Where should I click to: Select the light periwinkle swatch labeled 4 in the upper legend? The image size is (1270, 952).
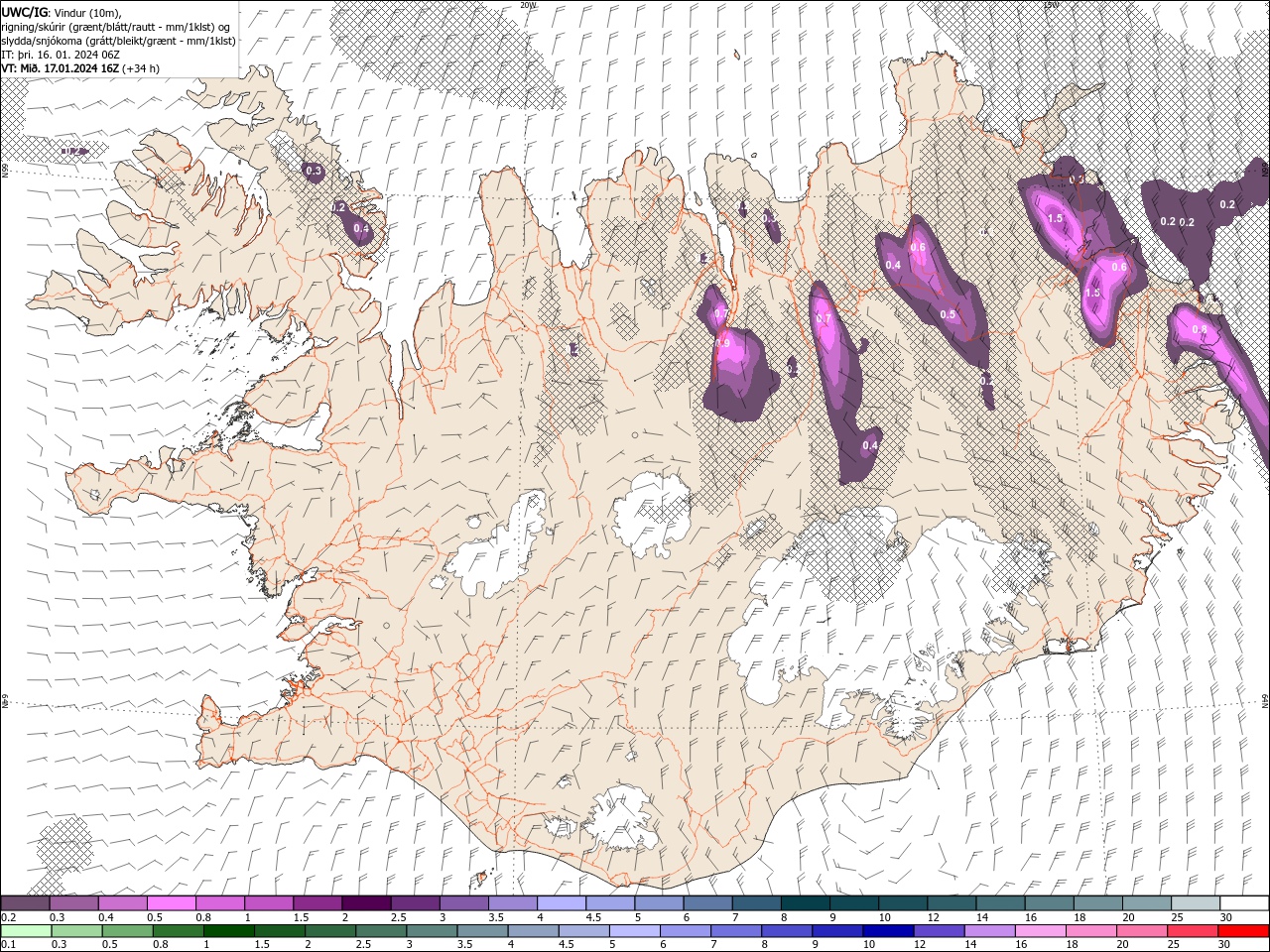pyautogui.click(x=561, y=903)
